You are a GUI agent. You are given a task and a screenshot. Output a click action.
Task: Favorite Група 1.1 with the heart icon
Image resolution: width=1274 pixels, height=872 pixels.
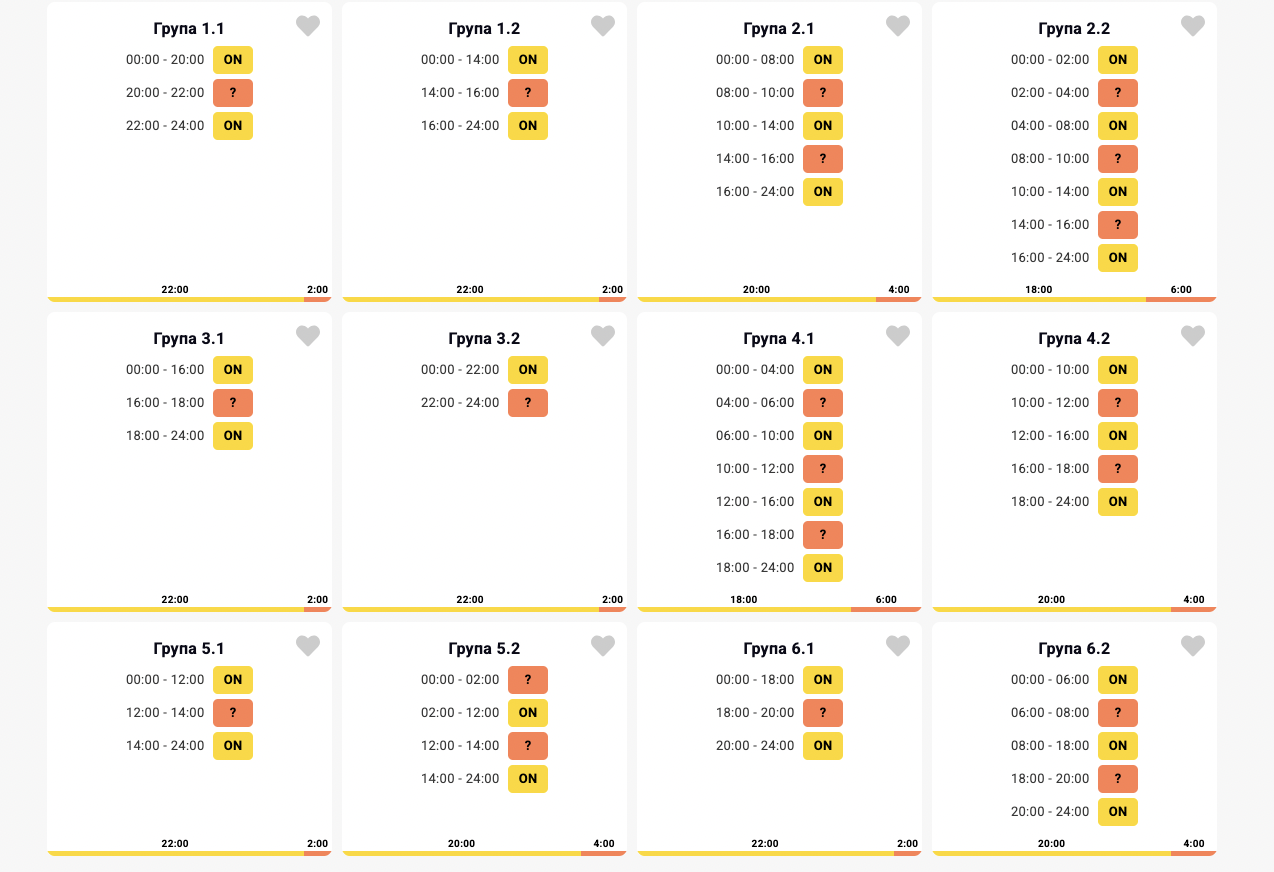[308, 27]
